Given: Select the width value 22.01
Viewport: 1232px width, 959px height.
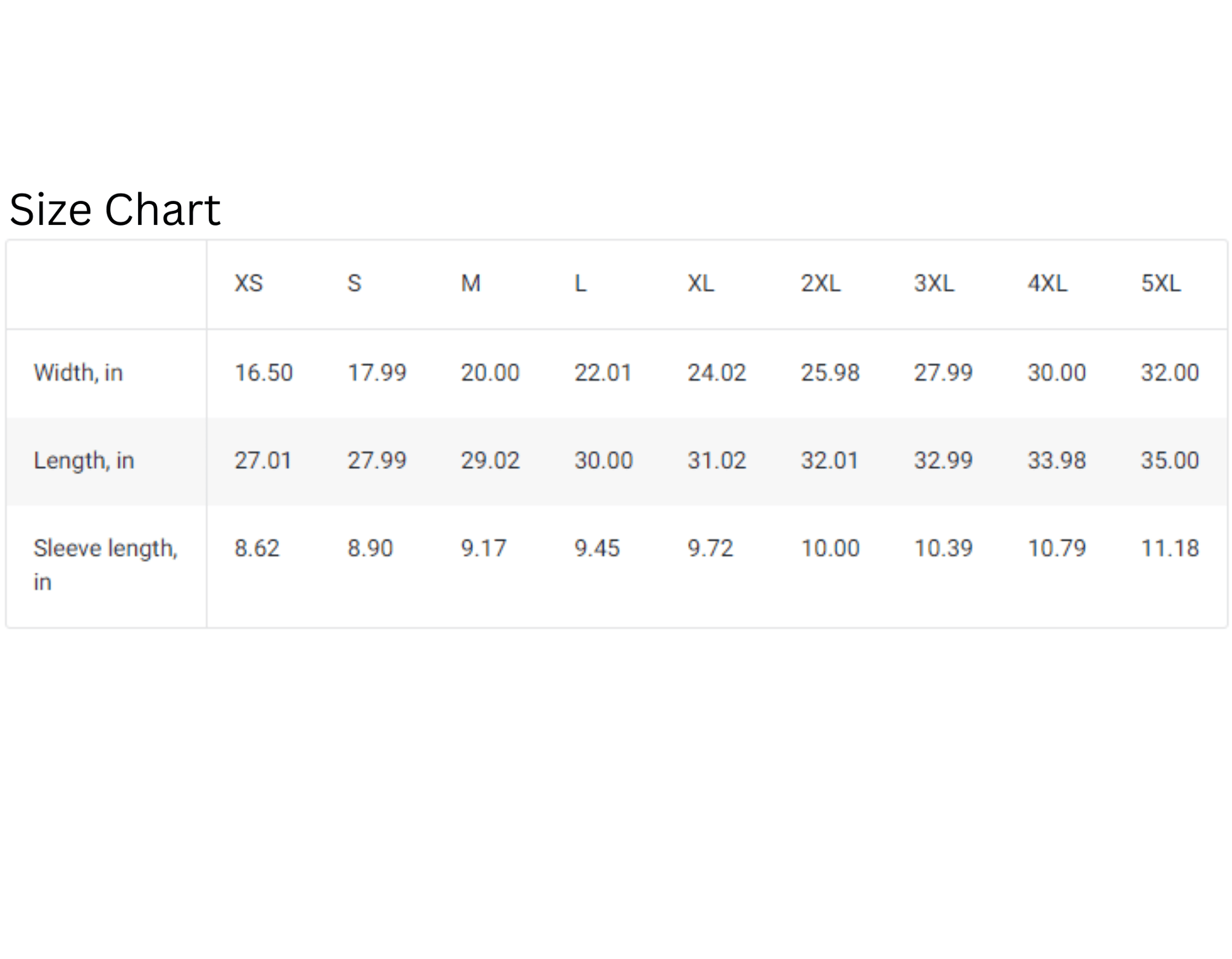Looking at the screenshot, I should pos(603,373).
